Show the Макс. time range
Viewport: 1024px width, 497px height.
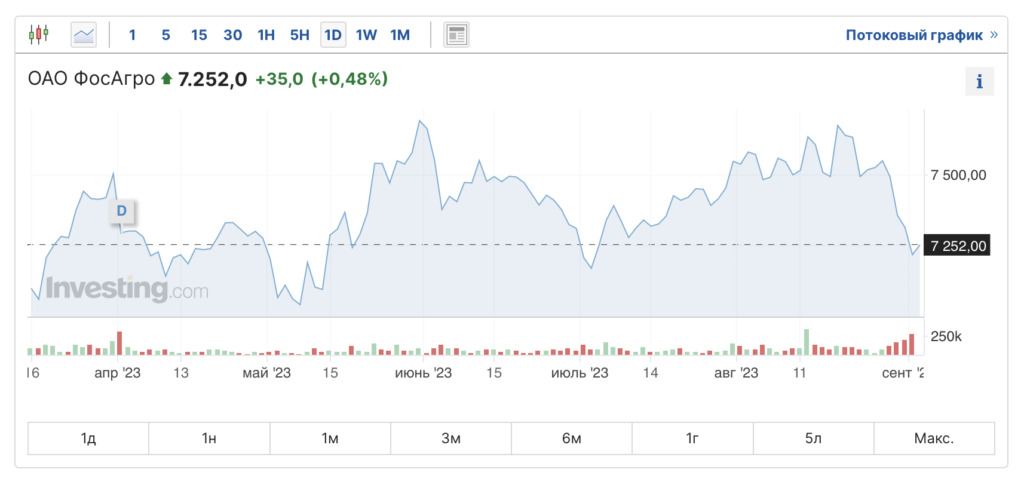click(x=934, y=438)
